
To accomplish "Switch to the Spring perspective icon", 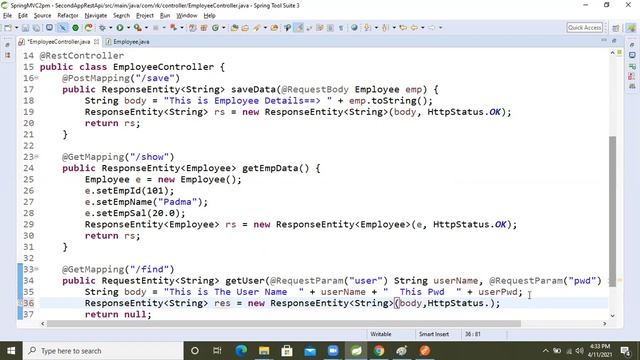I will 631,28.
